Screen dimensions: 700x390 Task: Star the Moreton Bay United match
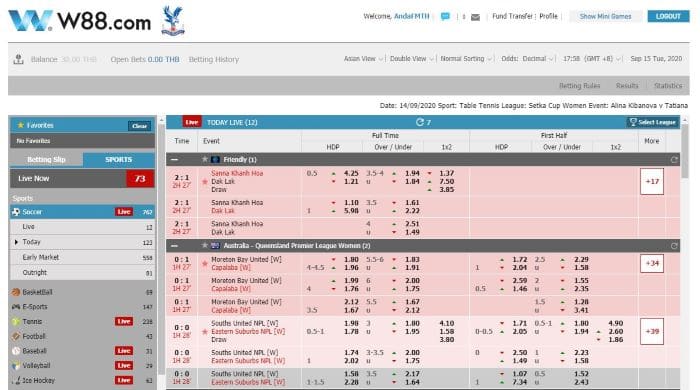tap(205, 264)
